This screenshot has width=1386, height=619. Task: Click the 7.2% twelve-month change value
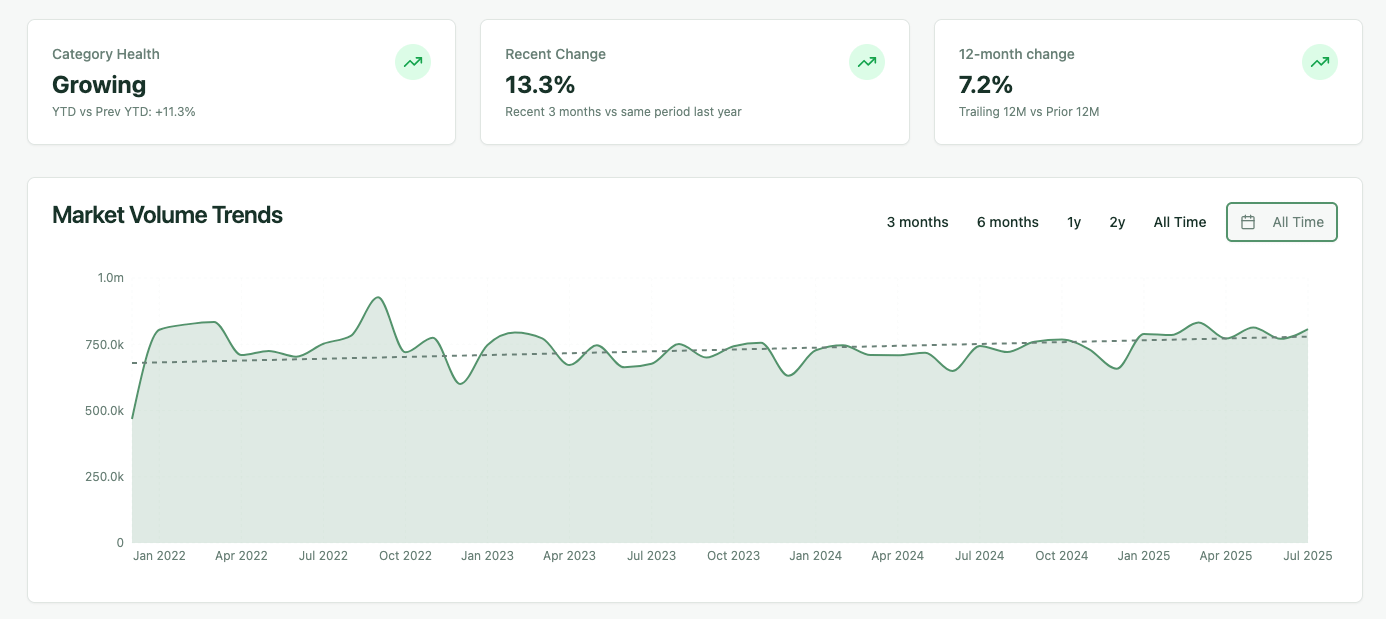[x=986, y=85]
